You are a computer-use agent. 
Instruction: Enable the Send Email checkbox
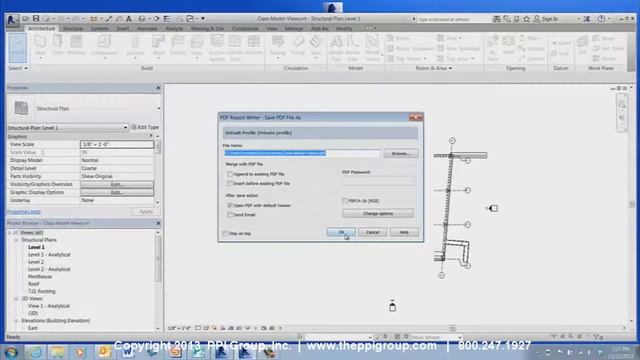[x=230, y=215]
